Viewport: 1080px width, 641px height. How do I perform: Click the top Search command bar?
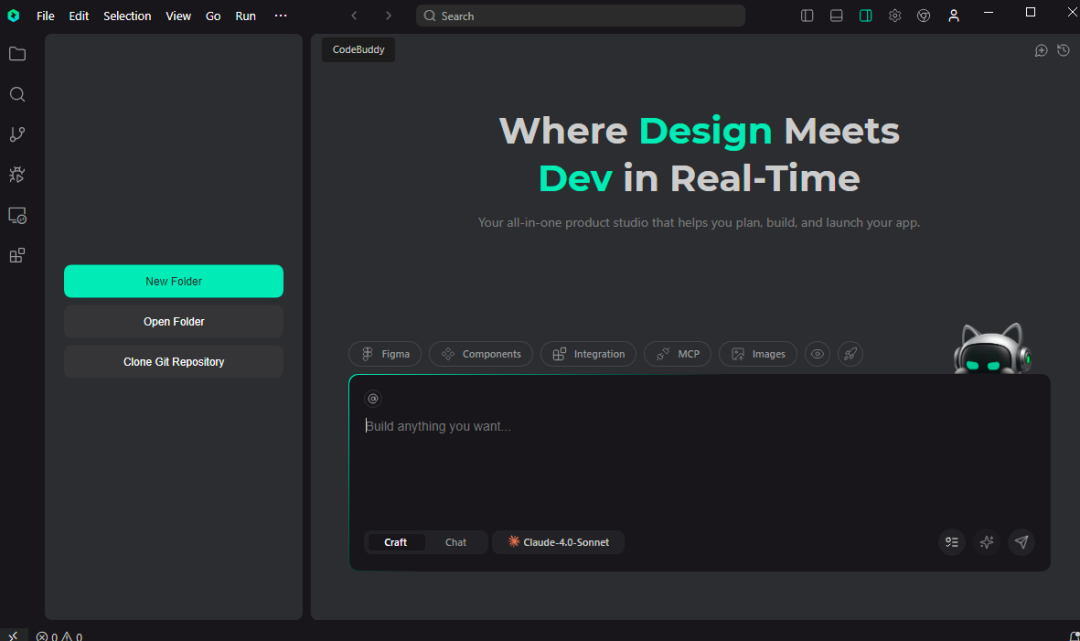pos(580,16)
